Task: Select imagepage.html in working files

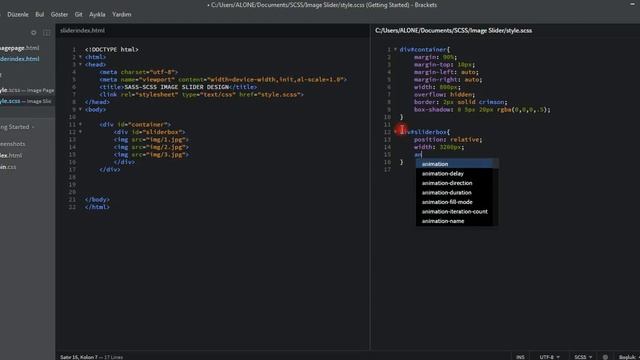Action: [x=20, y=48]
